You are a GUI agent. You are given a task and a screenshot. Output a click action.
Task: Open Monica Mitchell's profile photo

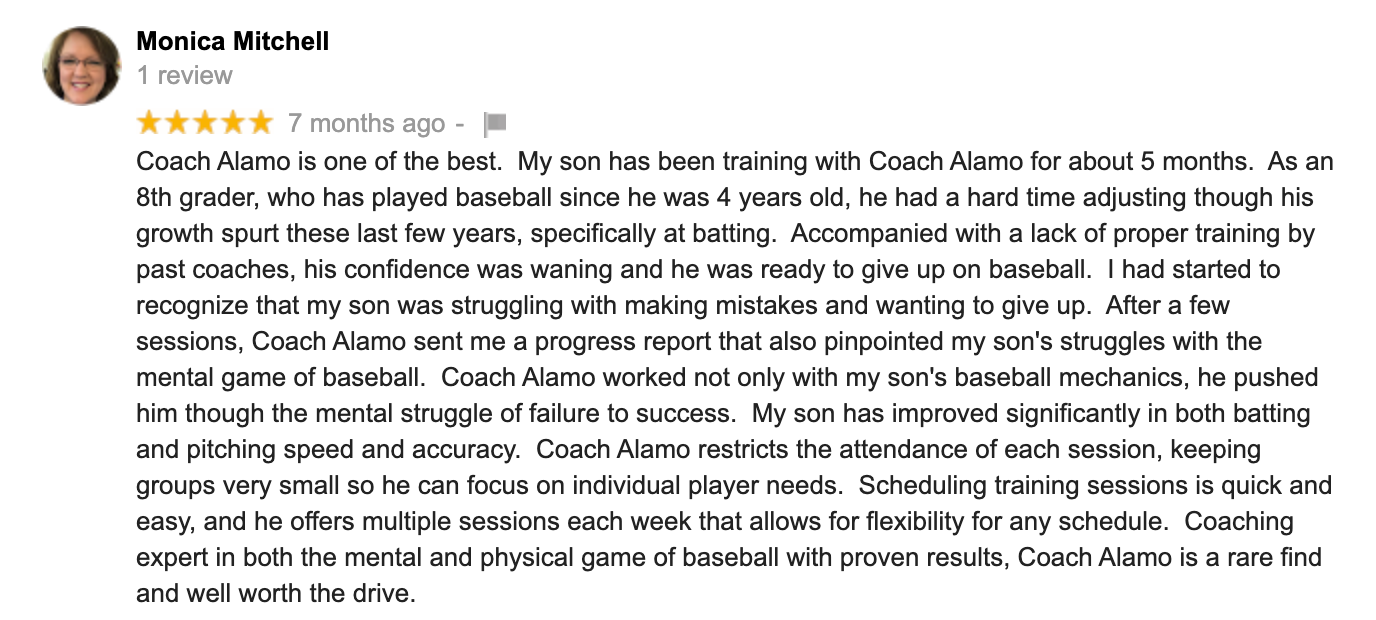click(x=82, y=66)
